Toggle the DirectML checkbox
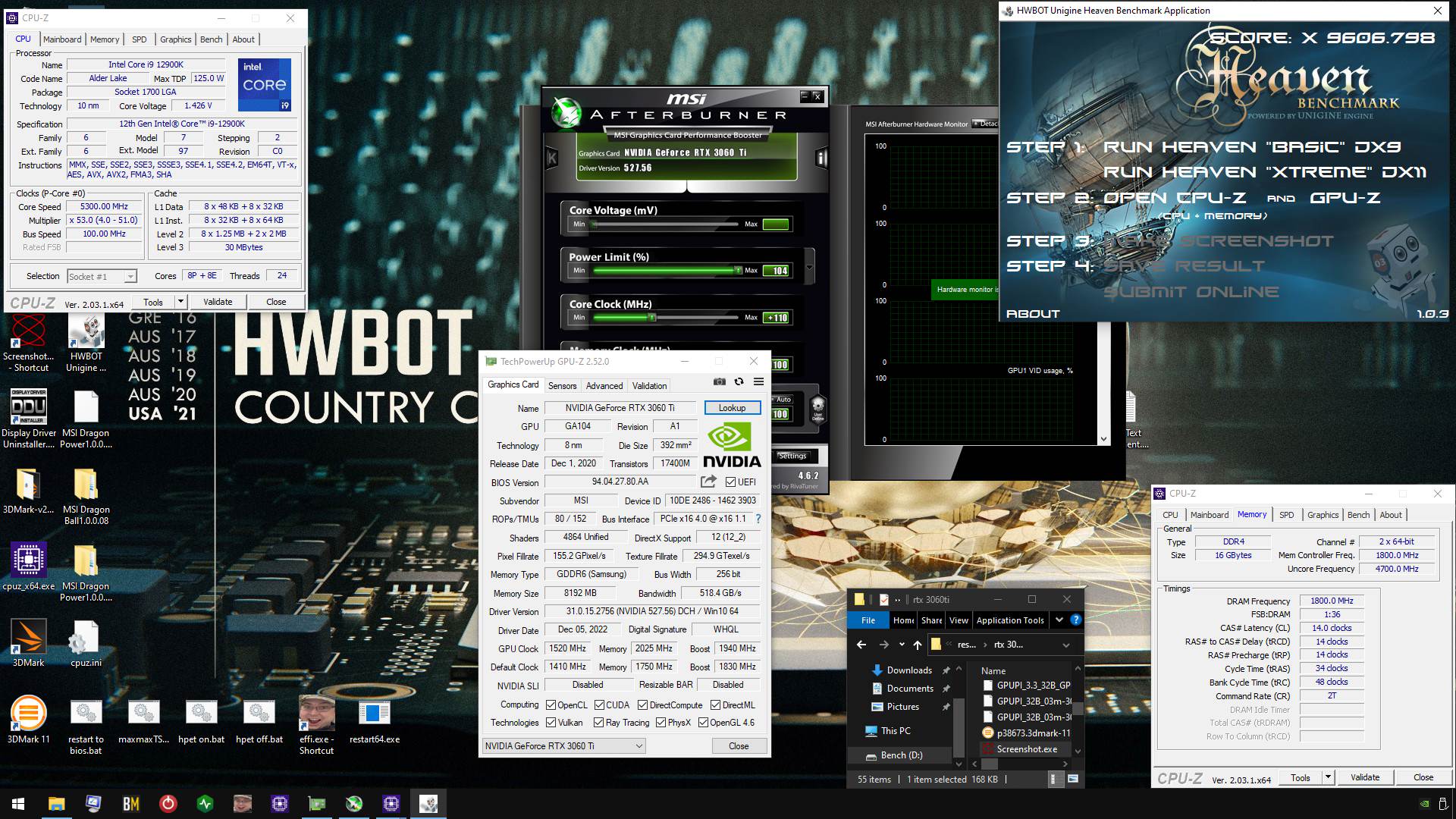 (x=715, y=705)
